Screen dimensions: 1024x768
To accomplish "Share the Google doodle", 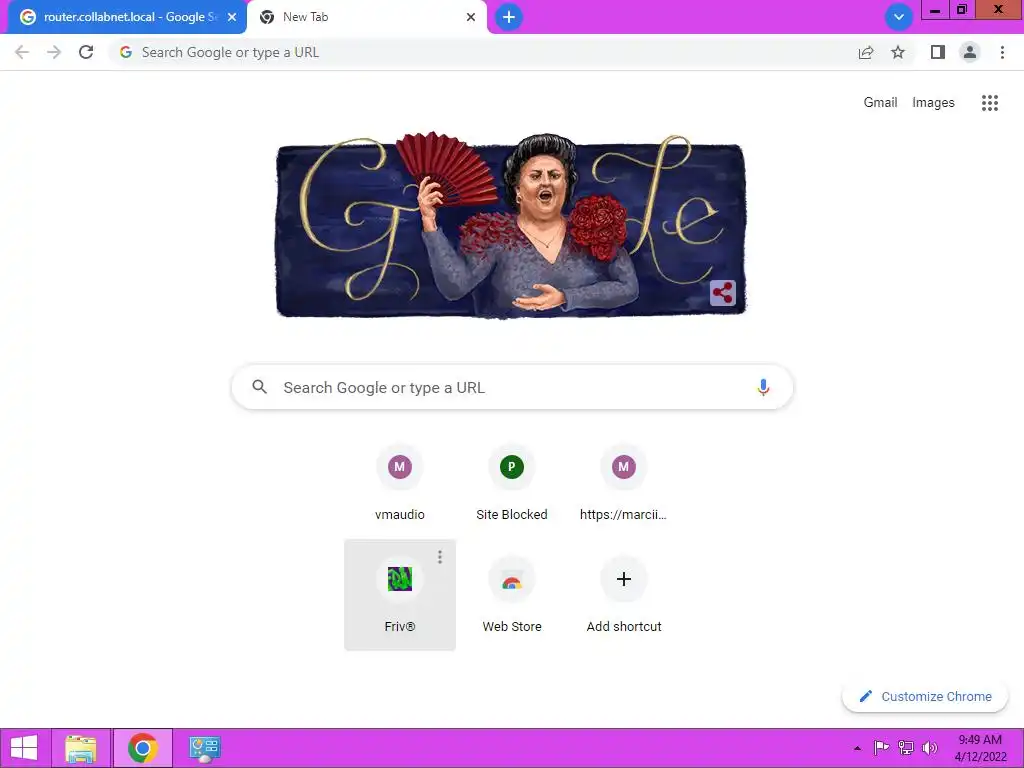I will (x=723, y=293).
